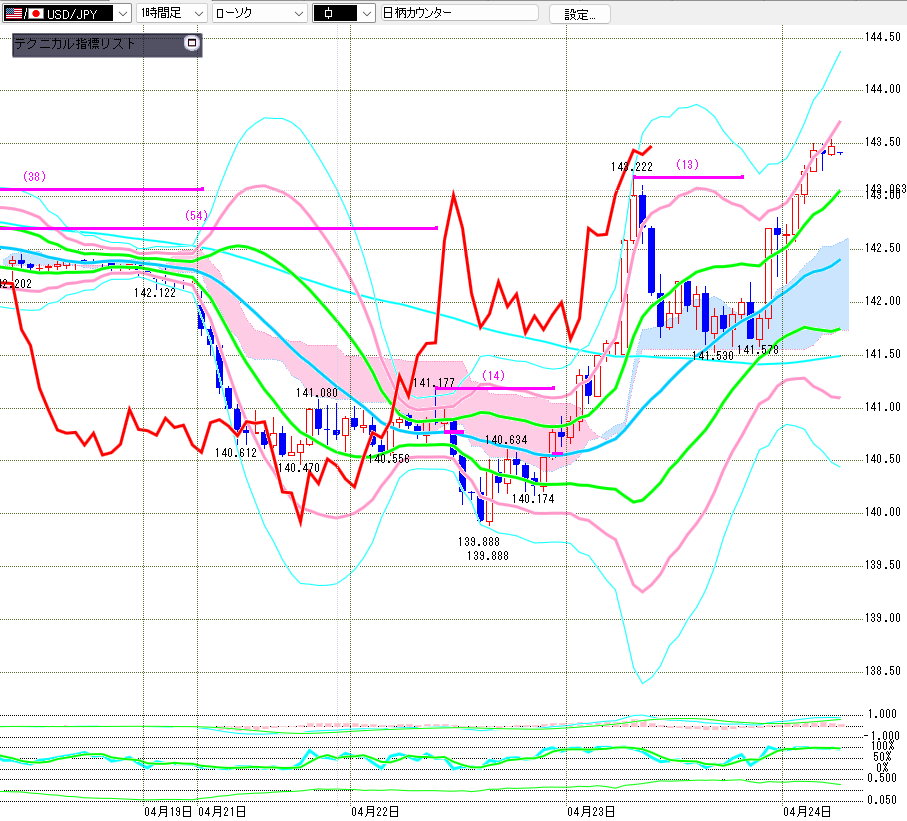Click the 143.222 high price label
Screen dimensions: 907x821
coord(632,167)
